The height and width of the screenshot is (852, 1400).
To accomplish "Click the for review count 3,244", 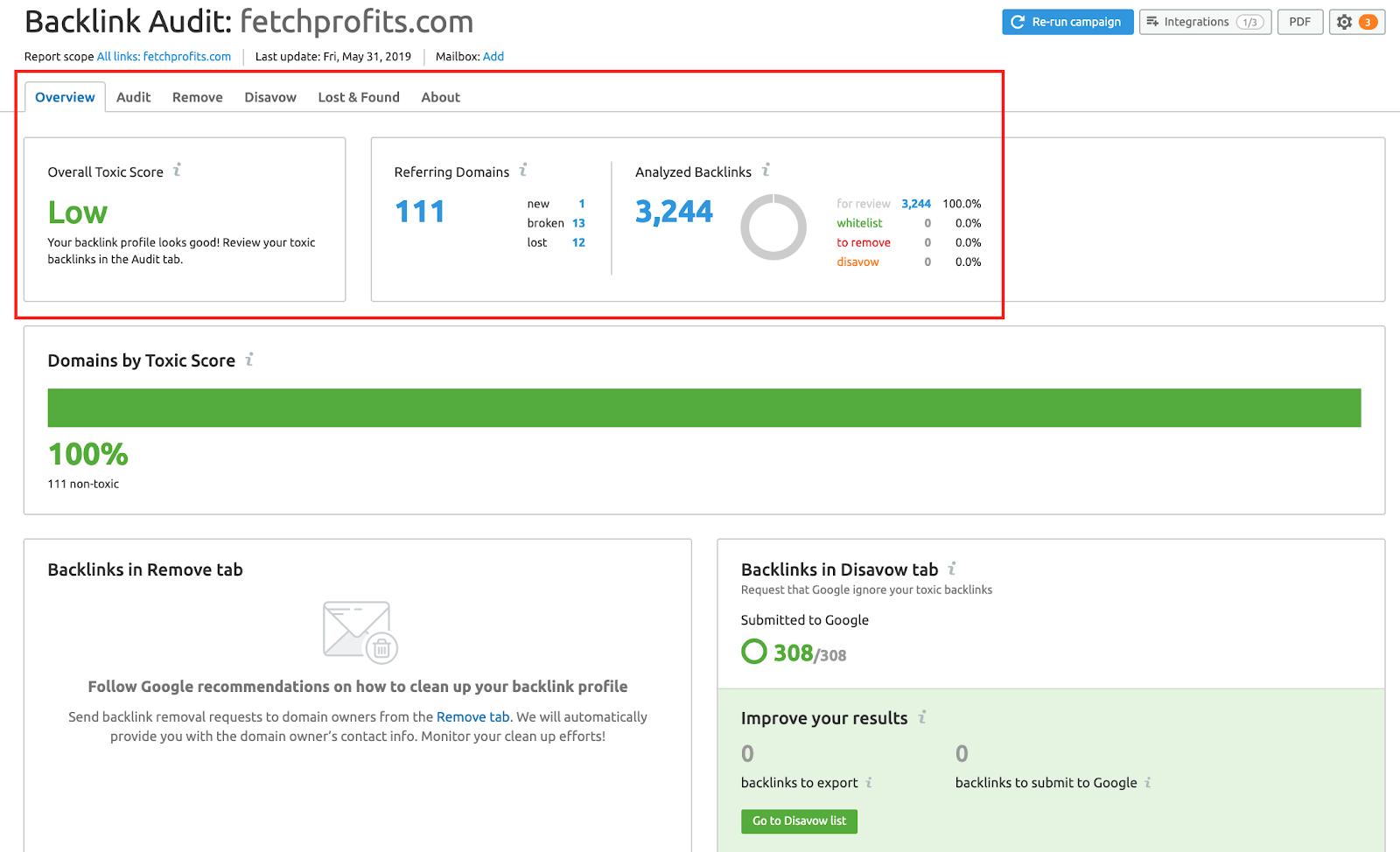I will pyautogui.click(x=916, y=204).
